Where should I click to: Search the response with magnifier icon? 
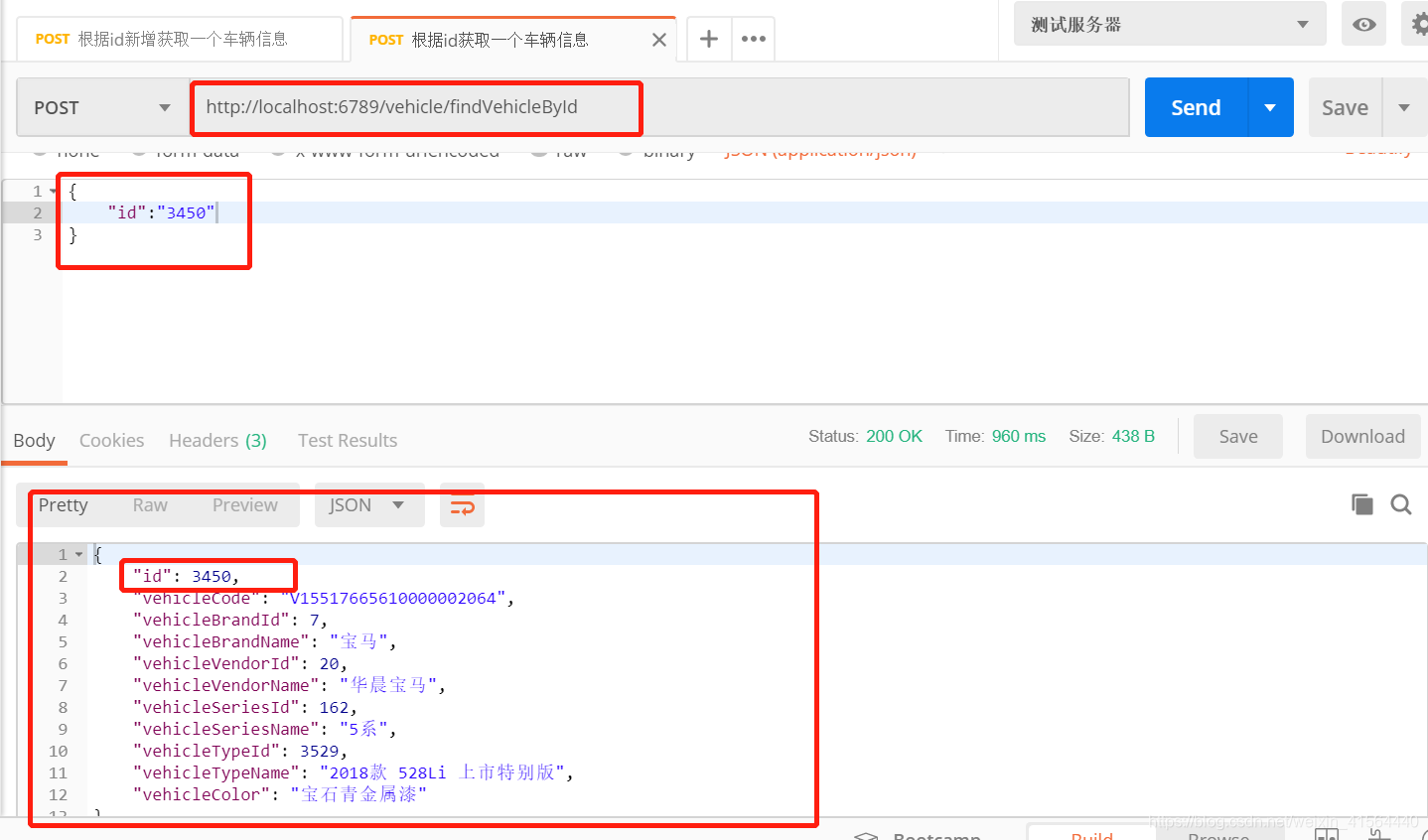tap(1401, 504)
